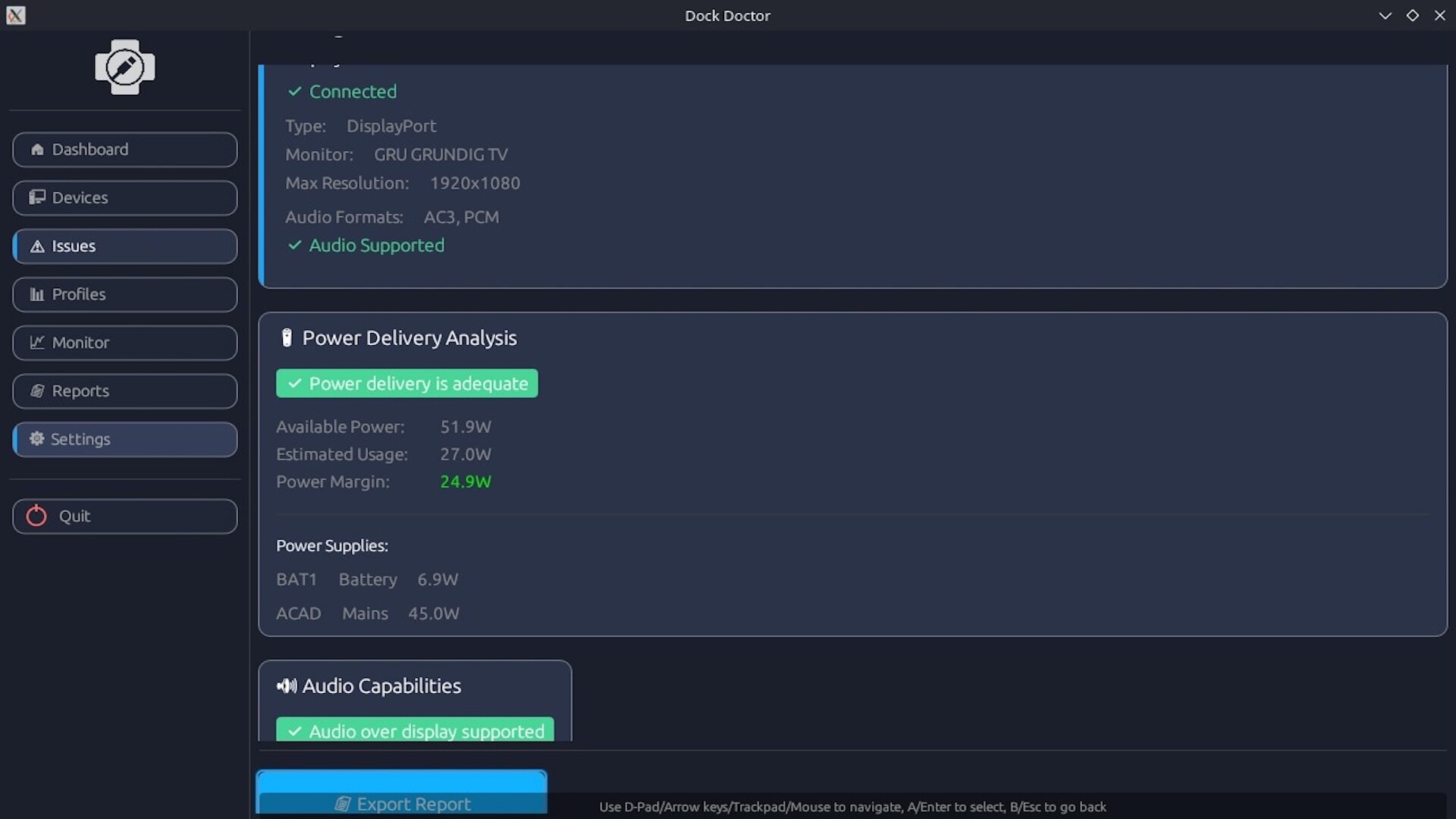
Task: Click the Settings gear icon
Action: coord(36,438)
